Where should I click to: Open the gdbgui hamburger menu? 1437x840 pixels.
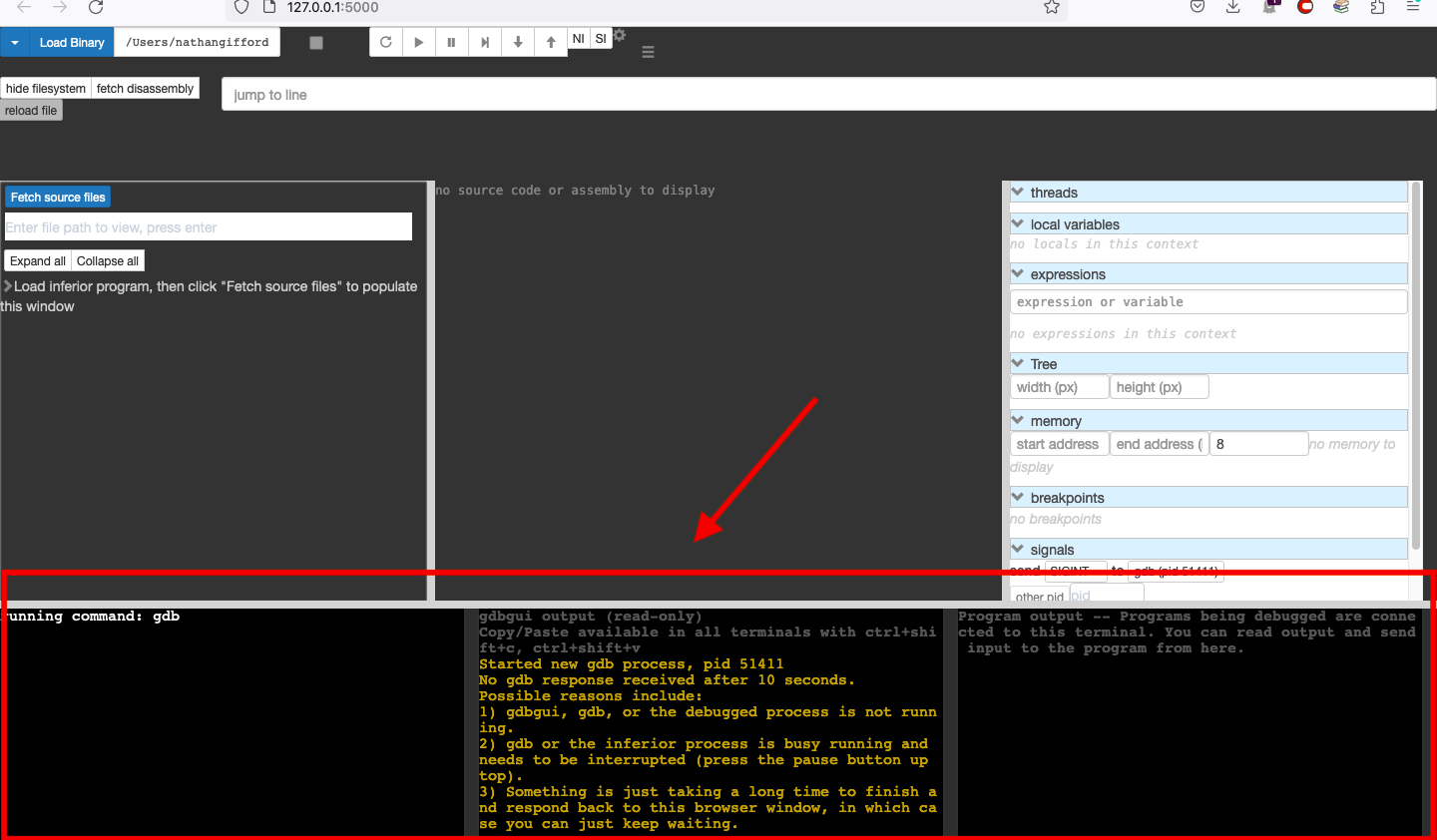pyautogui.click(x=648, y=52)
